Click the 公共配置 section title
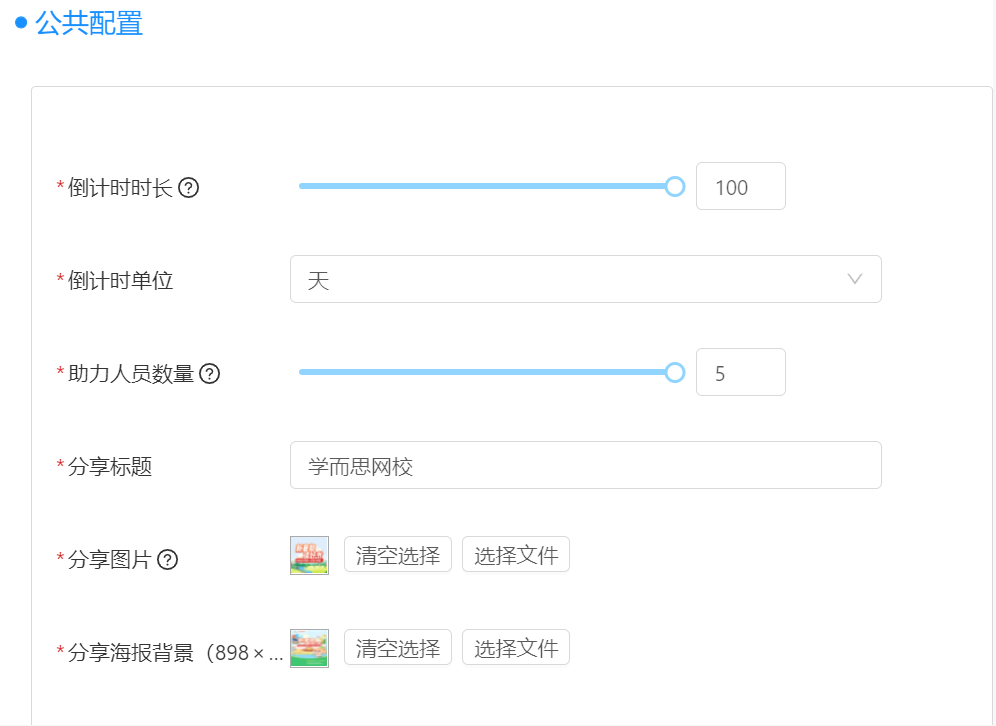This screenshot has height=726, width=996. pyautogui.click(x=89, y=23)
